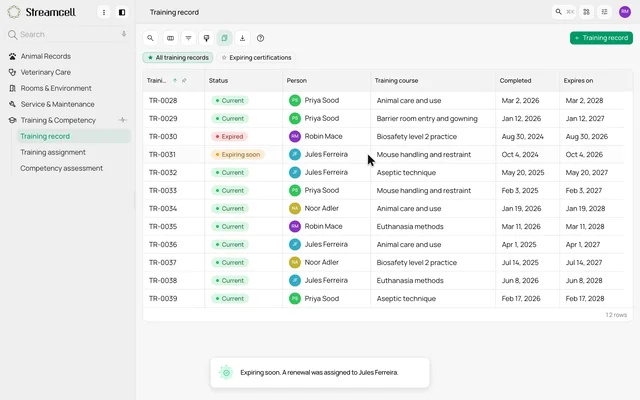Open the three-dot menu beside Streamcell

click(x=104, y=12)
